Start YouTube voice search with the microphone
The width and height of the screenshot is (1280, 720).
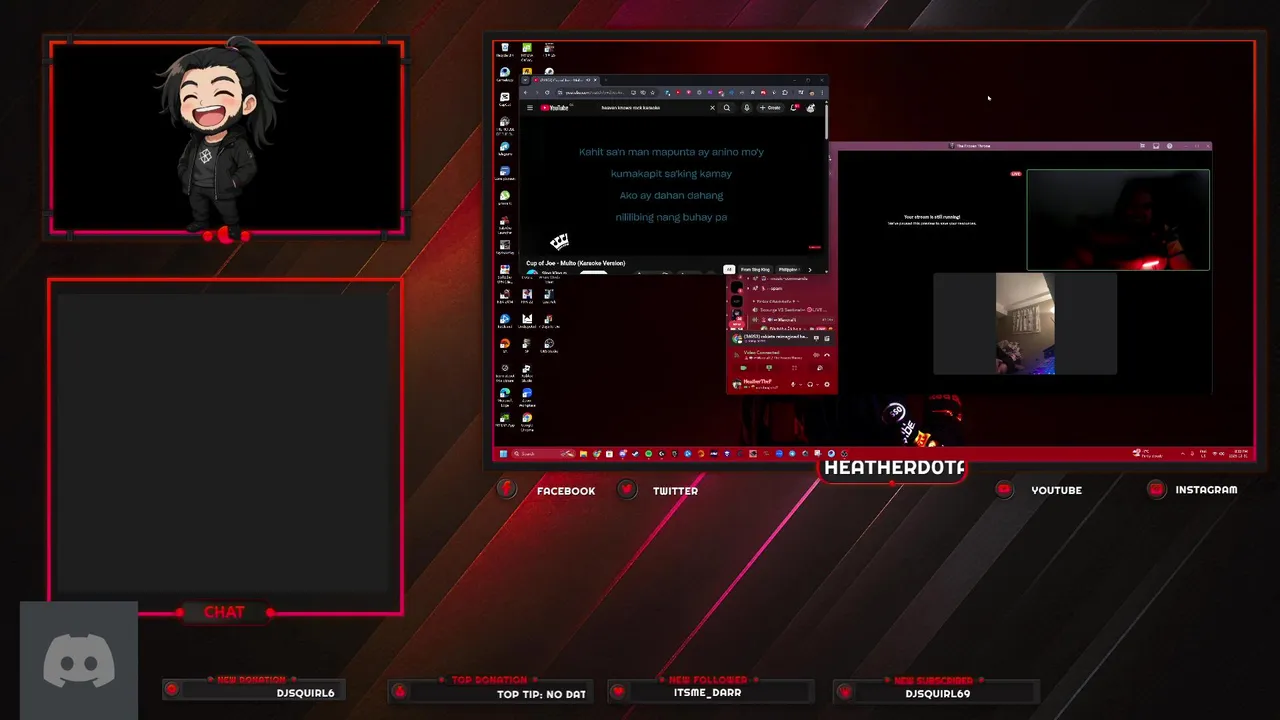pyautogui.click(x=747, y=108)
